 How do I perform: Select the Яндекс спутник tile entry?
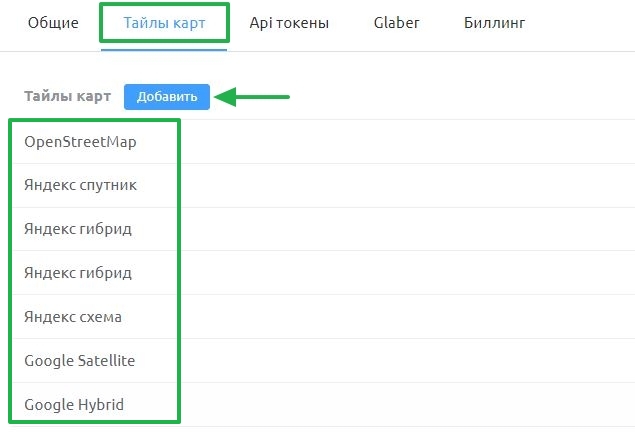(x=80, y=185)
